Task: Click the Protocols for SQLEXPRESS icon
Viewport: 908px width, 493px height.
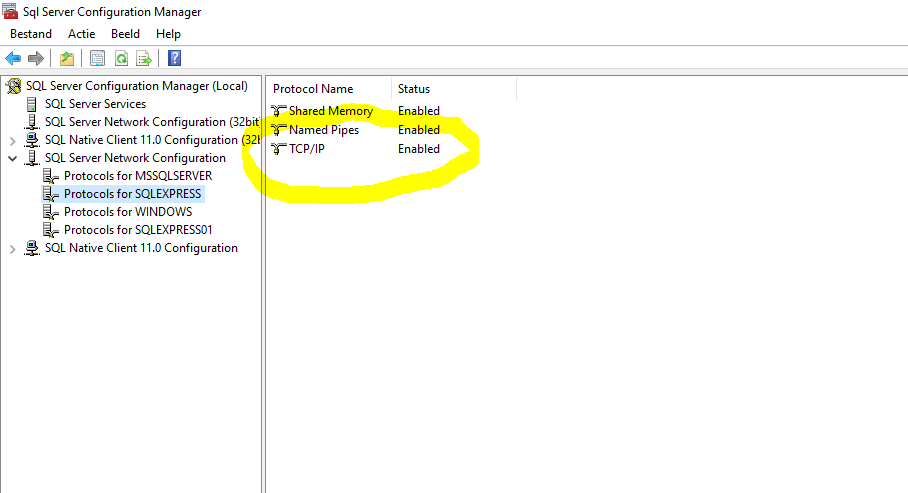Action: (51, 194)
